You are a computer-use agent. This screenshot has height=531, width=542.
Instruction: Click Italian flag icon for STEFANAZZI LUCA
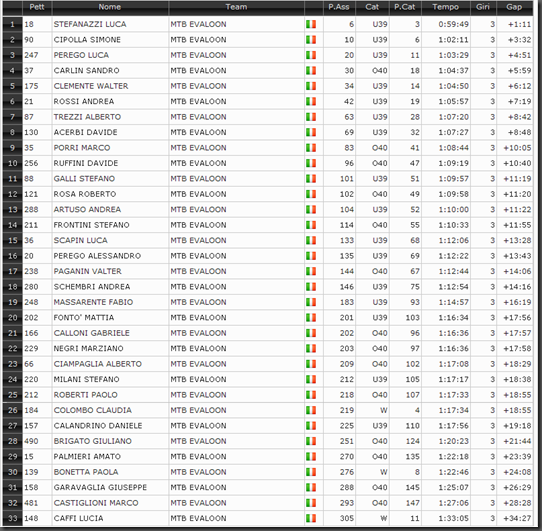(311, 24)
